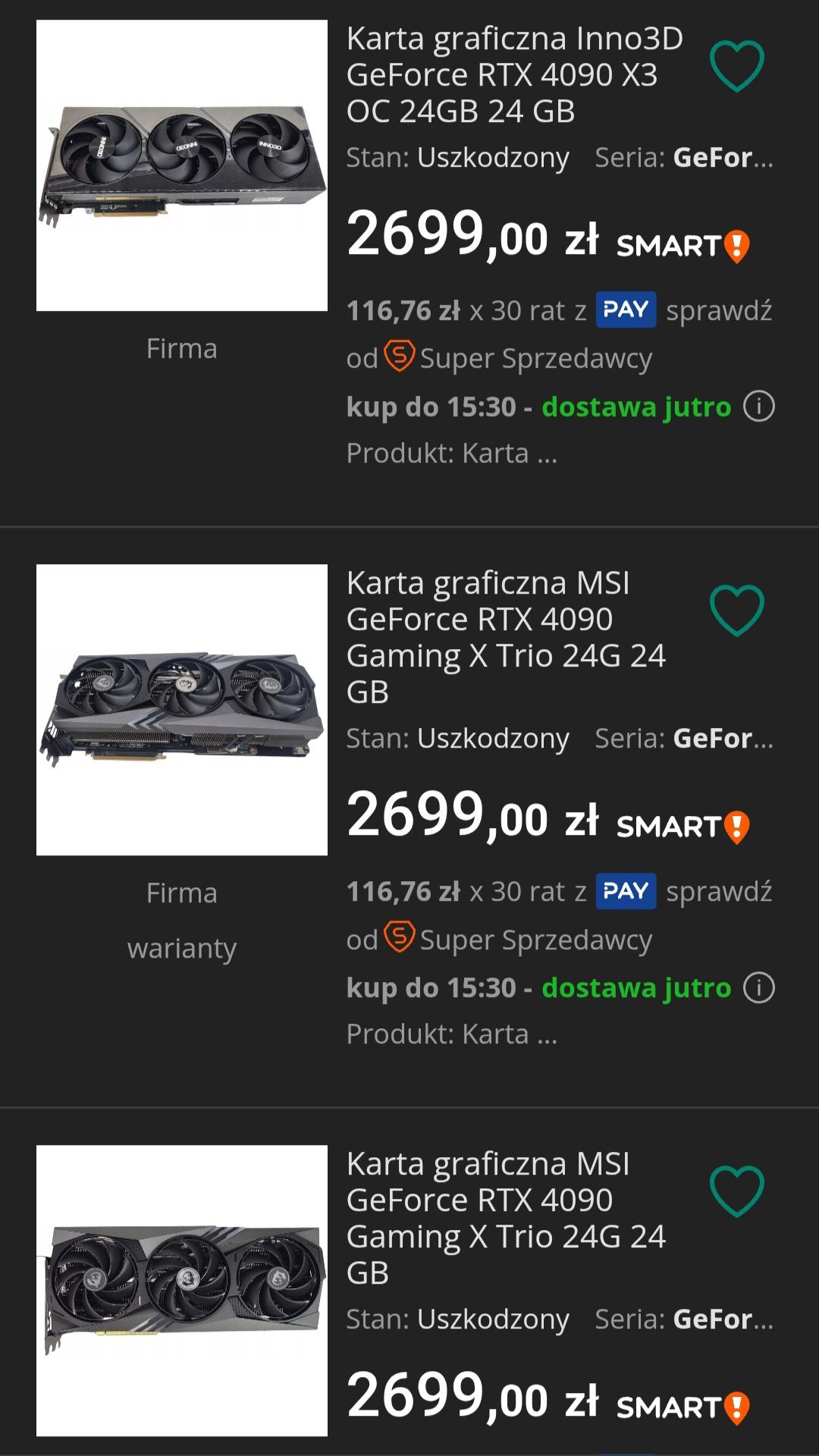The height and width of the screenshot is (1456, 819).
Task: Favorite the Inno3D RTX 4090 listing heart
Action: click(736, 67)
